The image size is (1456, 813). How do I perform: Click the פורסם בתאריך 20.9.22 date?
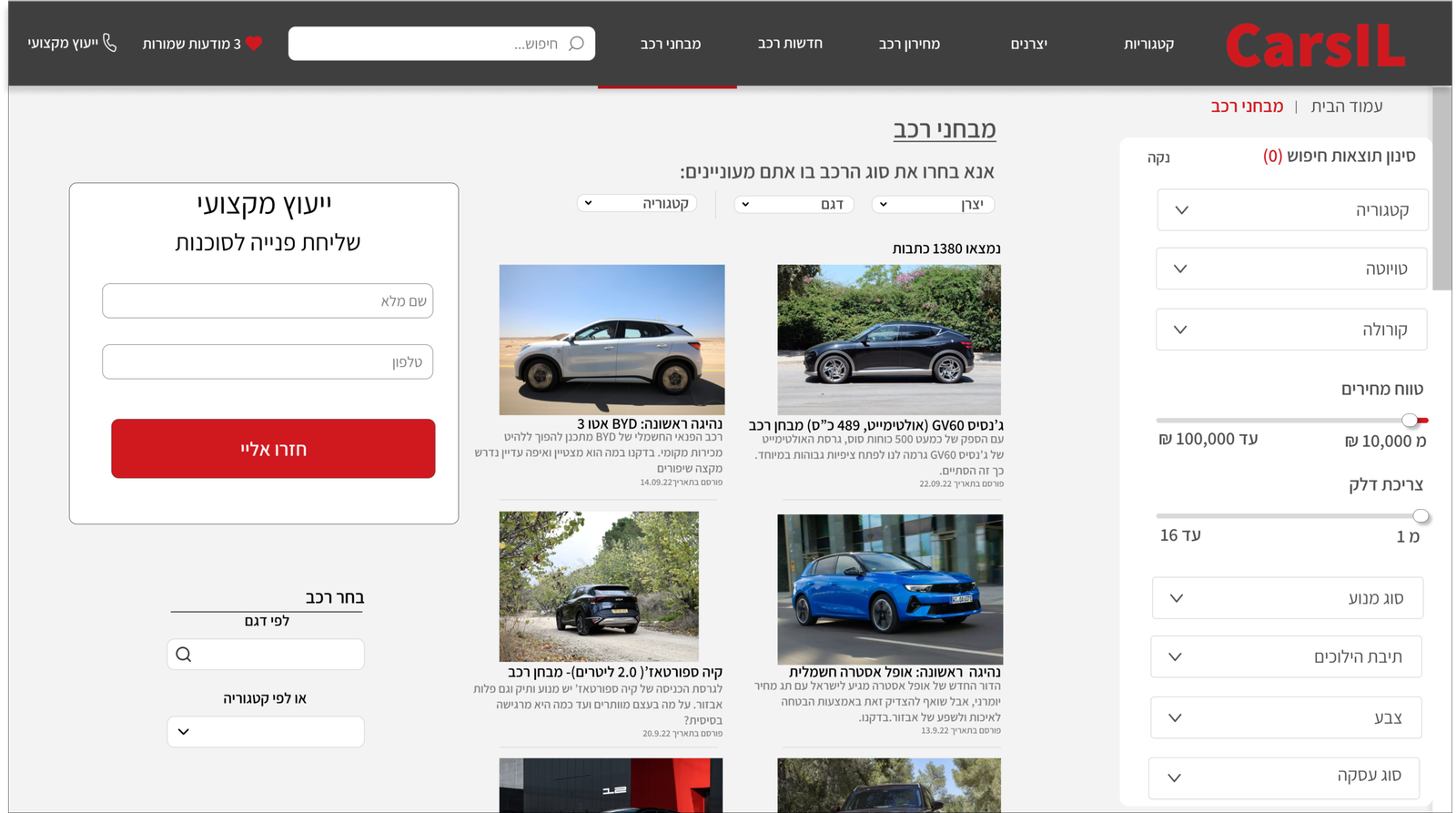click(x=682, y=734)
